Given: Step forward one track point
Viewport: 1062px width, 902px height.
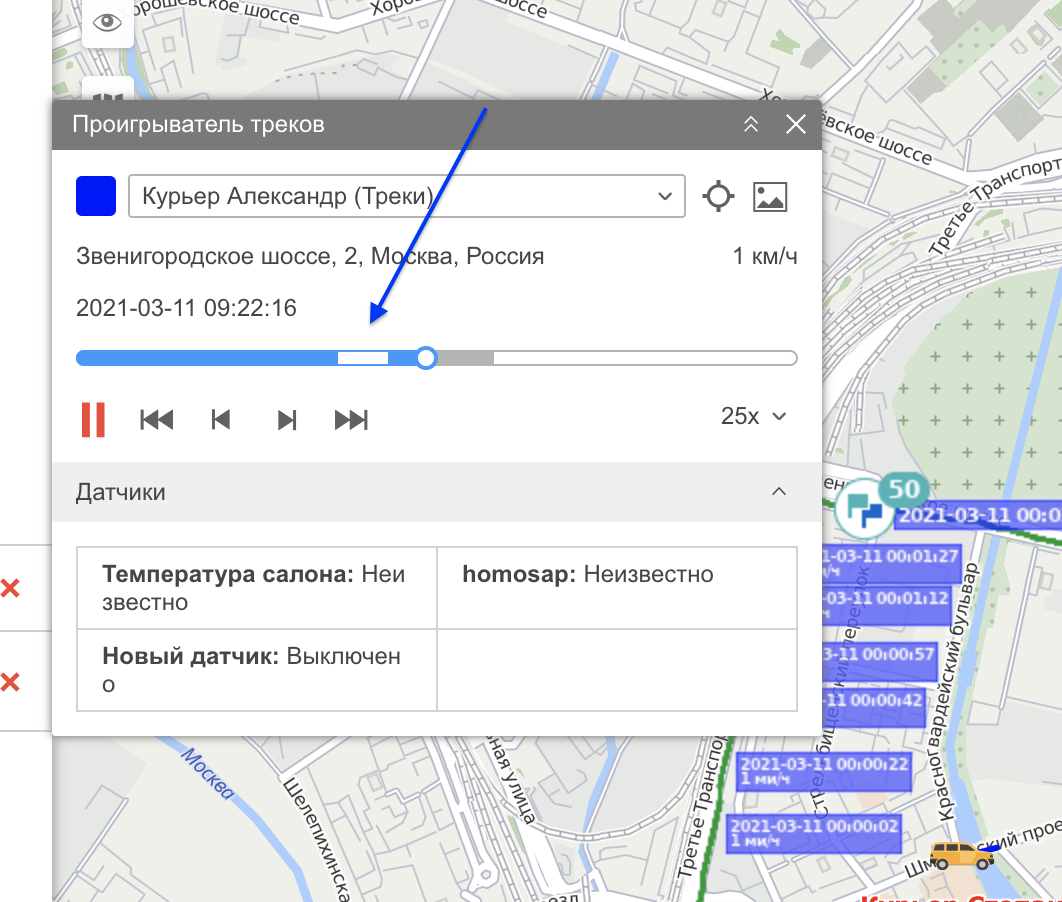Looking at the screenshot, I should point(287,419).
